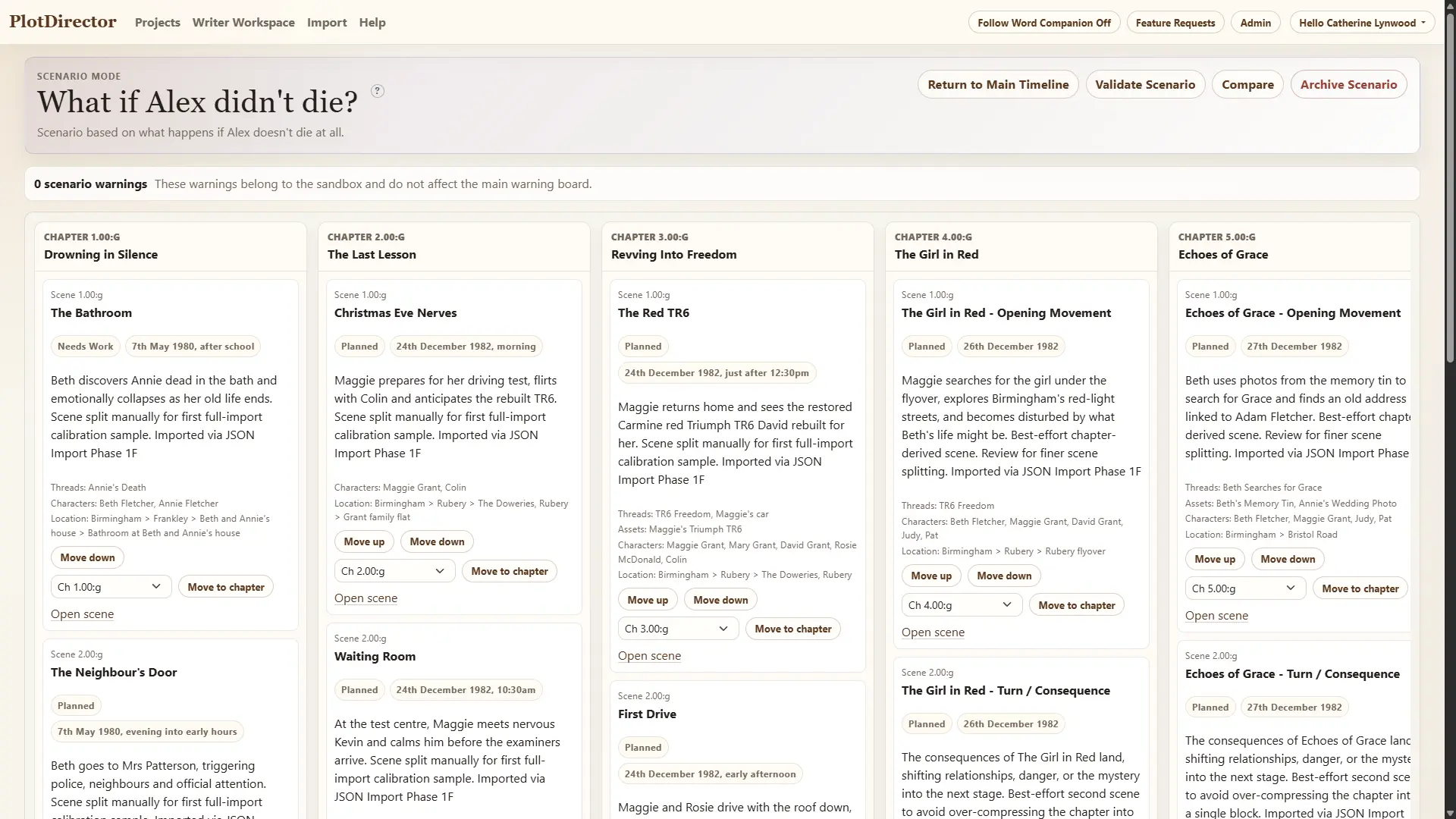This screenshot has width=1456, height=819.
Task: Go to Writer Workspace in the navbar
Action: pos(243,23)
